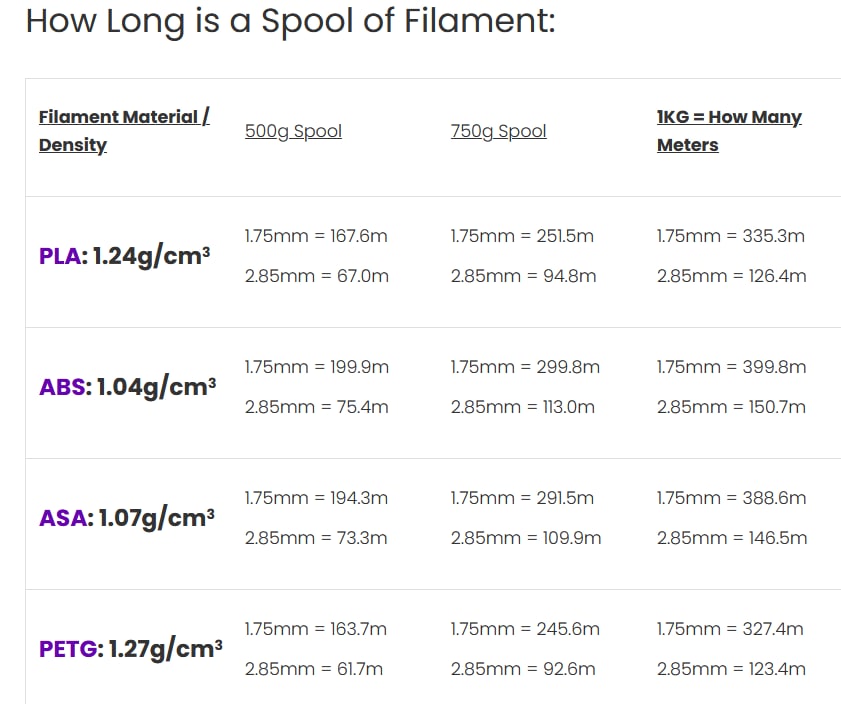Click the PLA material link
Viewport: 841px width, 704px height.
coord(60,256)
